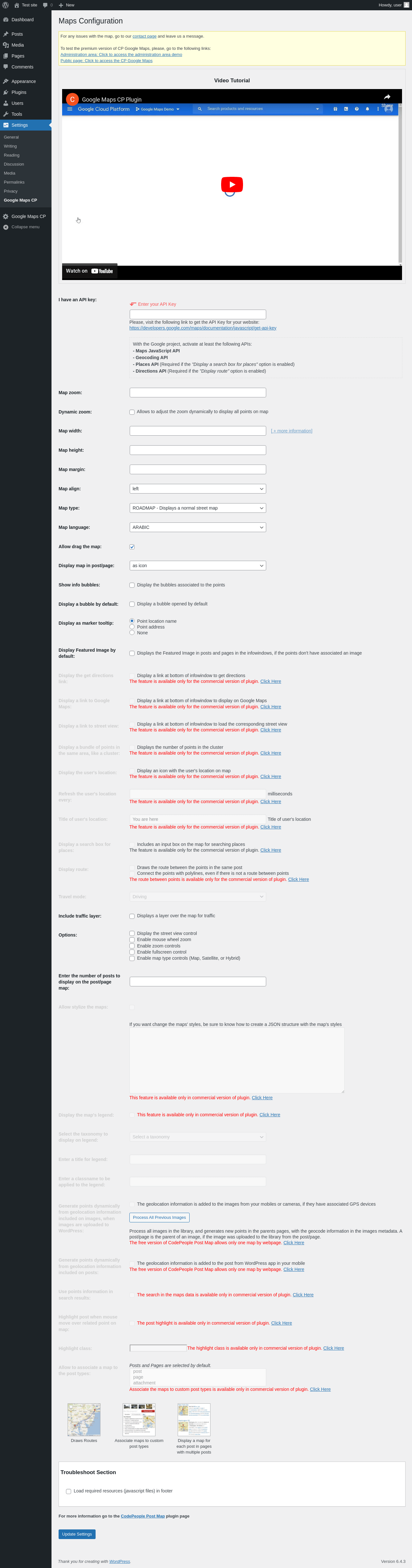Image resolution: width=412 pixels, height=1568 pixels.
Task: Open the comments bubble icon in admin bar
Action: [46, 5]
